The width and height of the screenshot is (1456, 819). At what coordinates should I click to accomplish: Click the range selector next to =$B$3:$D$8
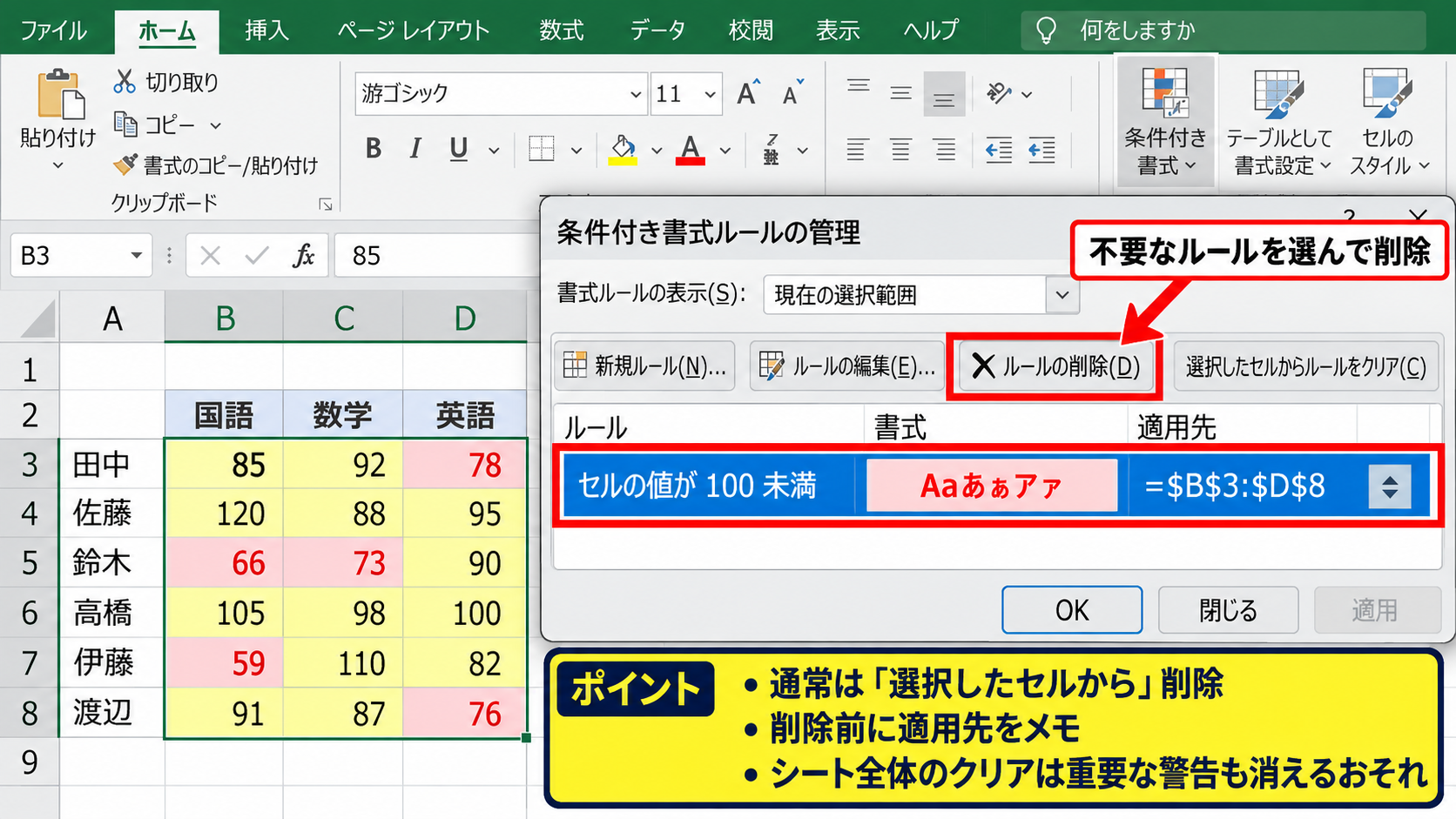coord(1389,486)
